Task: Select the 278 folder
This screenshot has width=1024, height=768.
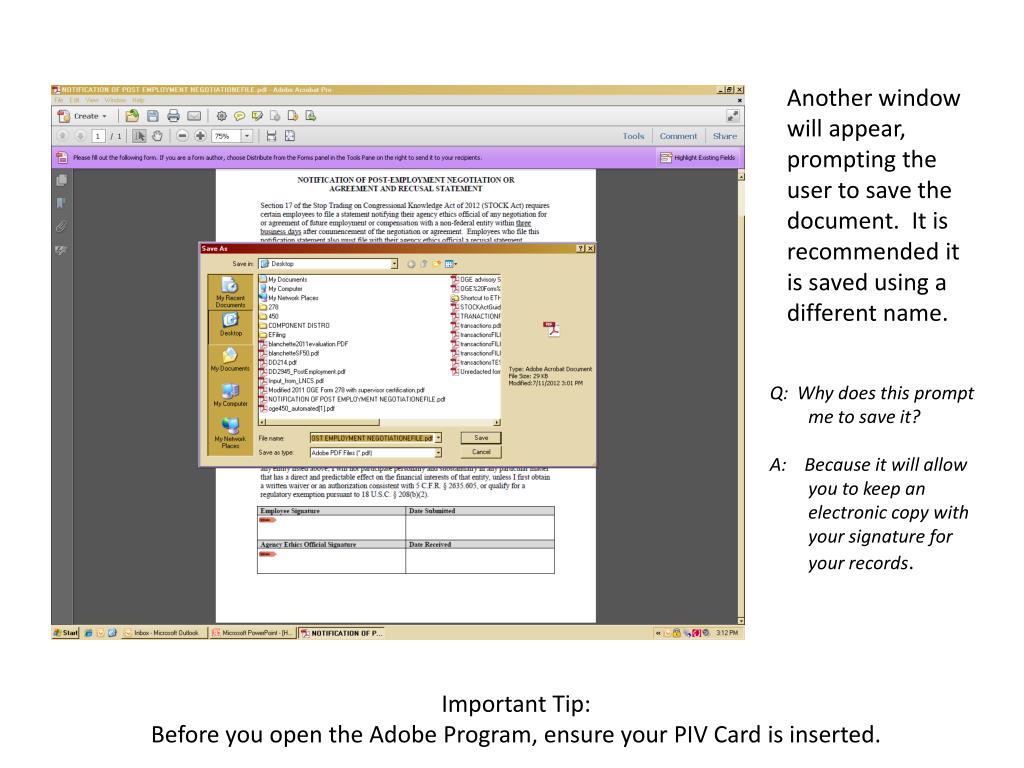Action: 269,307
